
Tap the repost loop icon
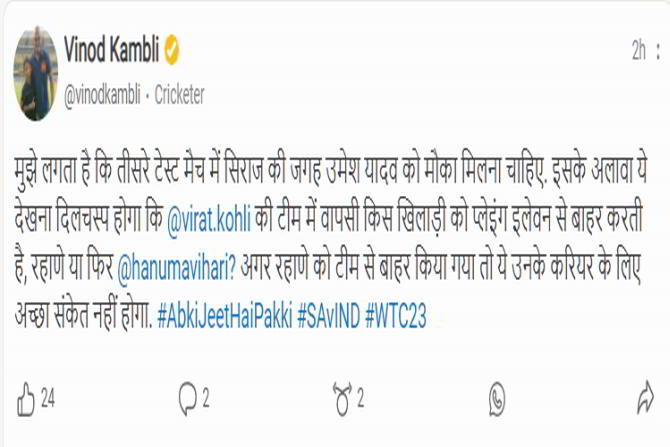click(342, 399)
